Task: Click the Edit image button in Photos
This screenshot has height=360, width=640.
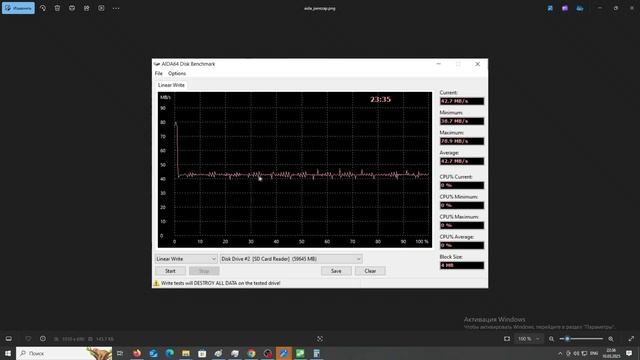Action: [18, 8]
